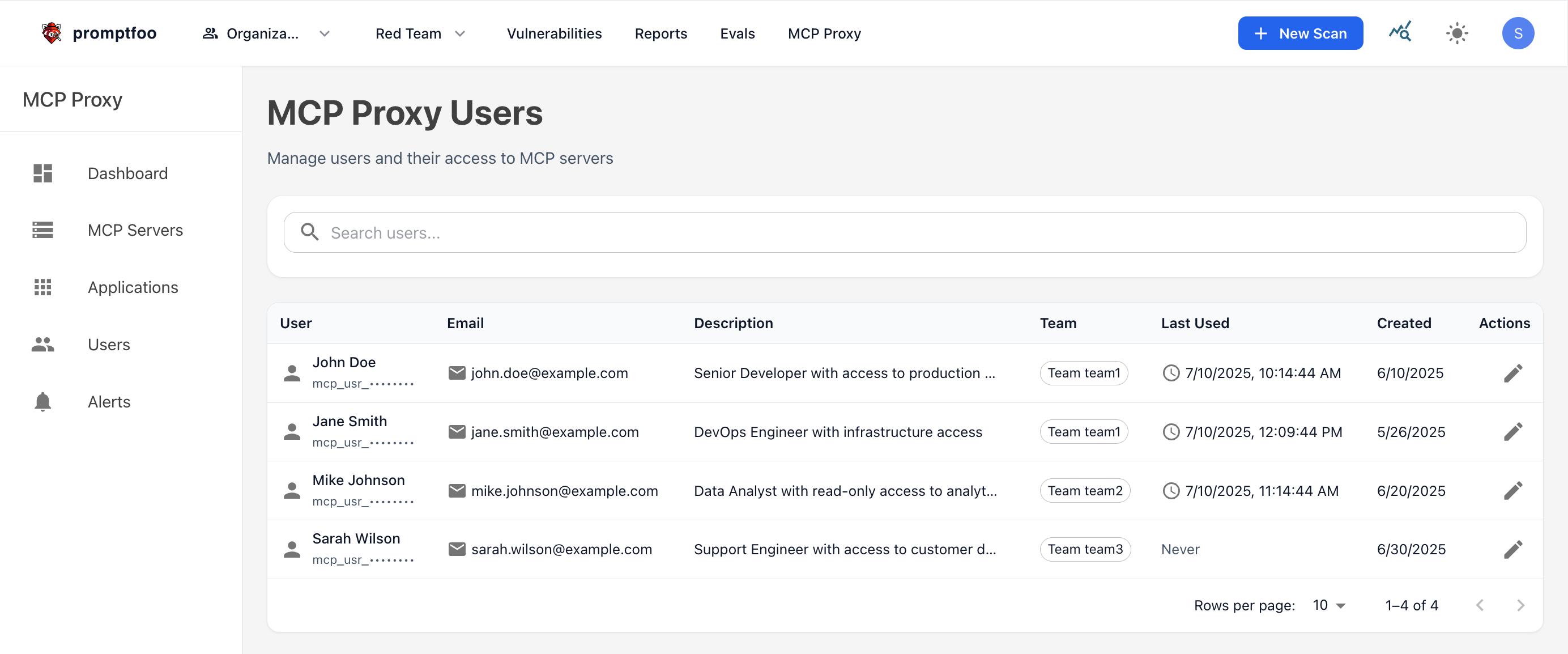
Task: Expand the Red Team menu chevron
Action: point(460,33)
